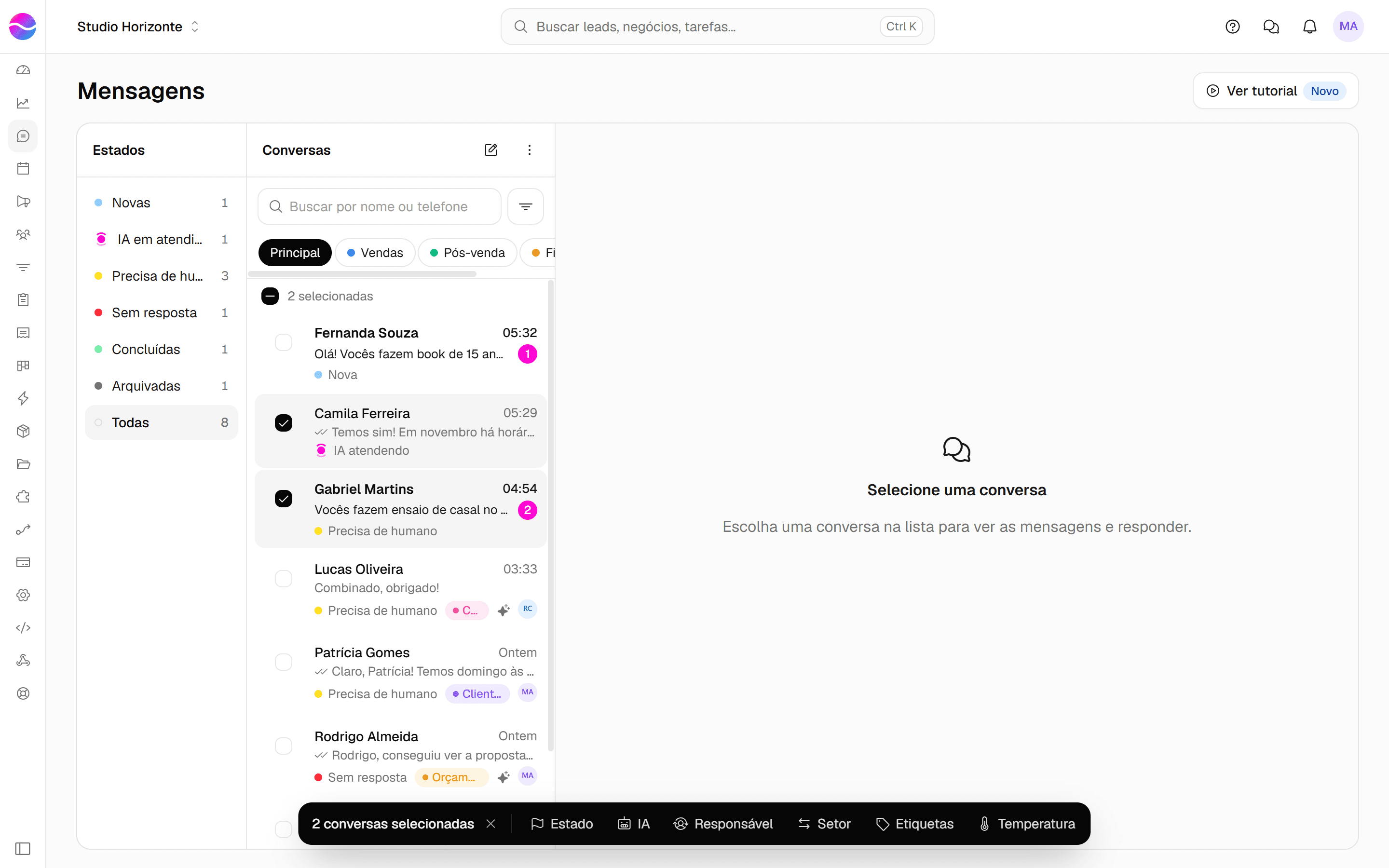1389x868 pixels.
Task: Uncheck Gabriel Martins conversation checkbox
Action: pyautogui.click(x=284, y=499)
